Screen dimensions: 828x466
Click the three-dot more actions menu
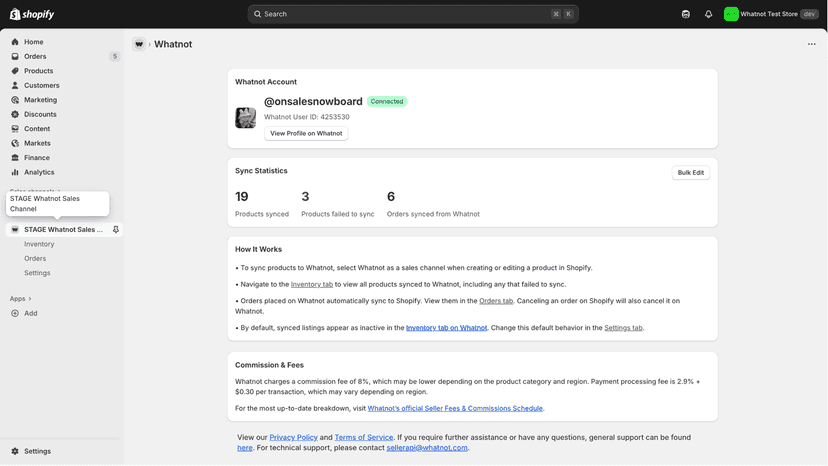(x=812, y=44)
